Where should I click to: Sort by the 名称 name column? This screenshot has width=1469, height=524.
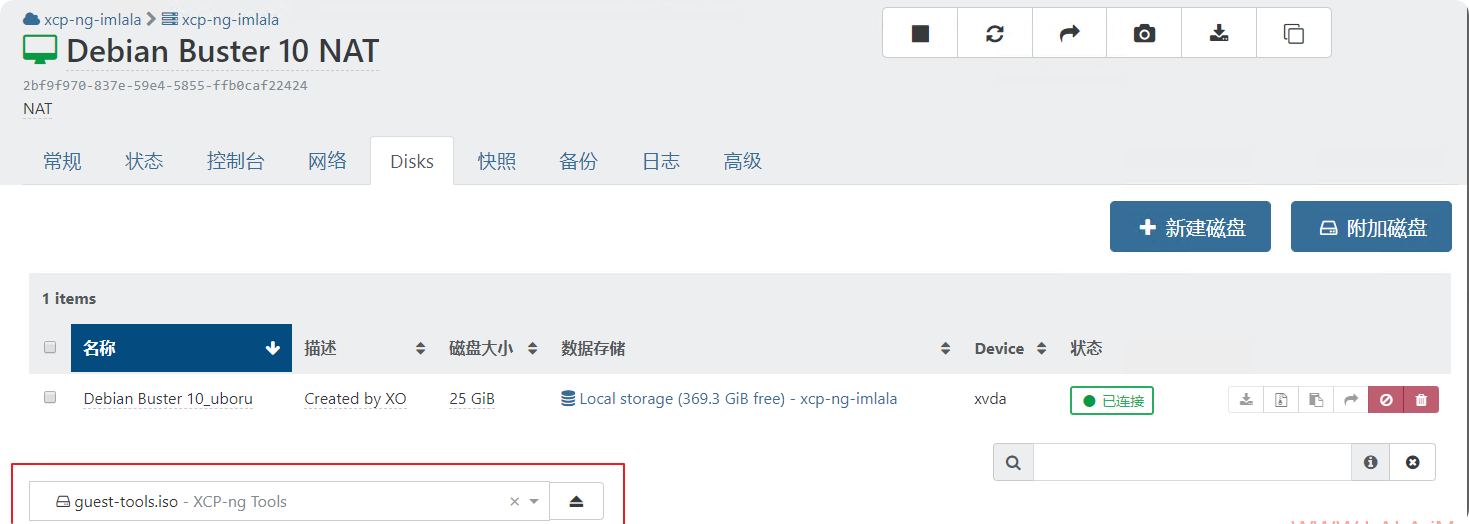(x=181, y=348)
